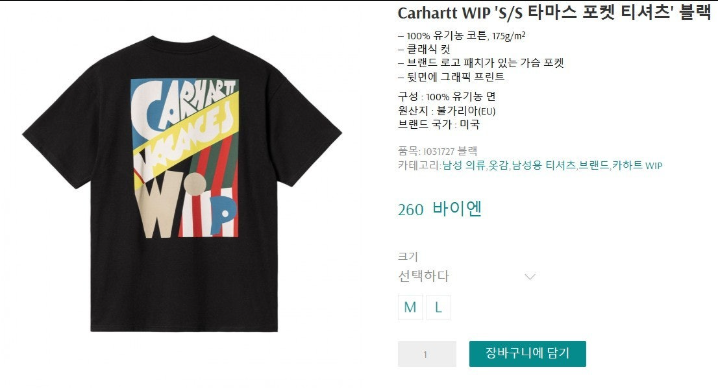Open the 선택하다 size dropdown
718x388 pixels.
coord(467,276)
